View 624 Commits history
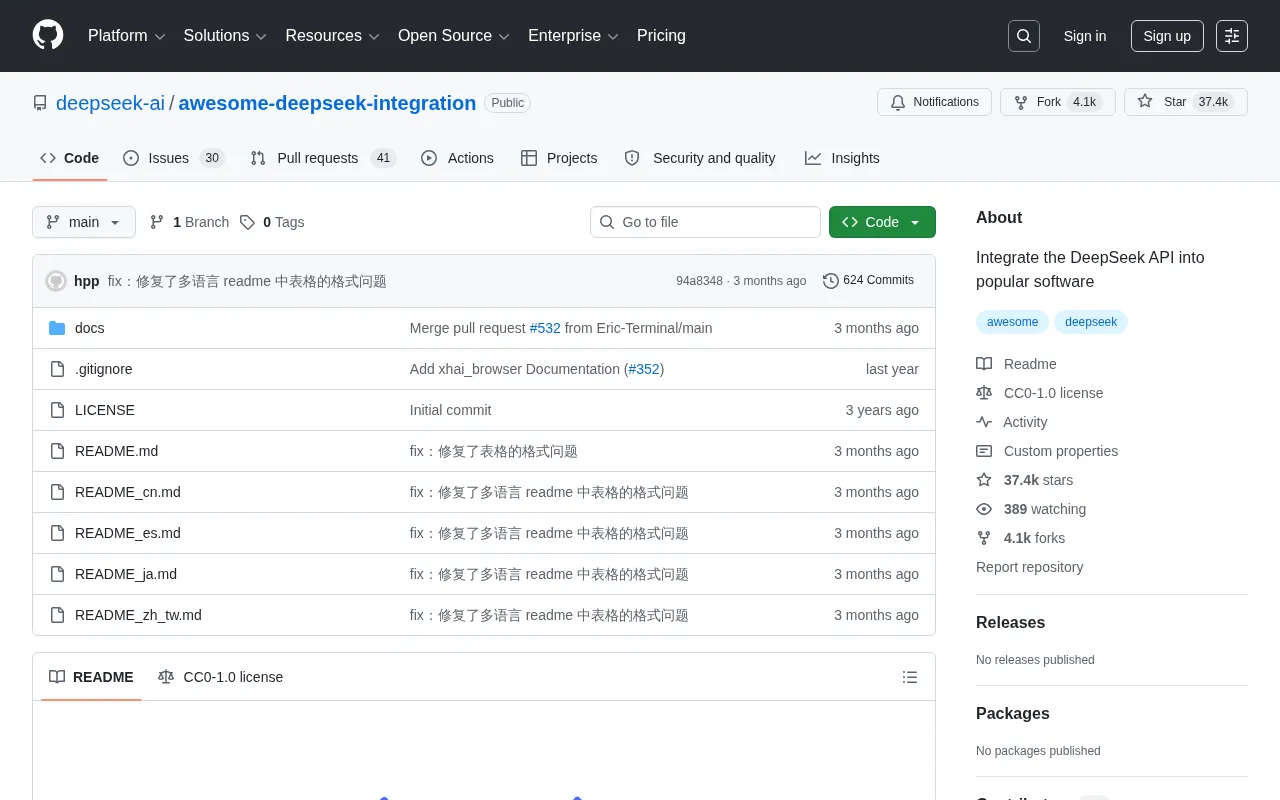This screenshot has height=800, width=1280. 868,280
